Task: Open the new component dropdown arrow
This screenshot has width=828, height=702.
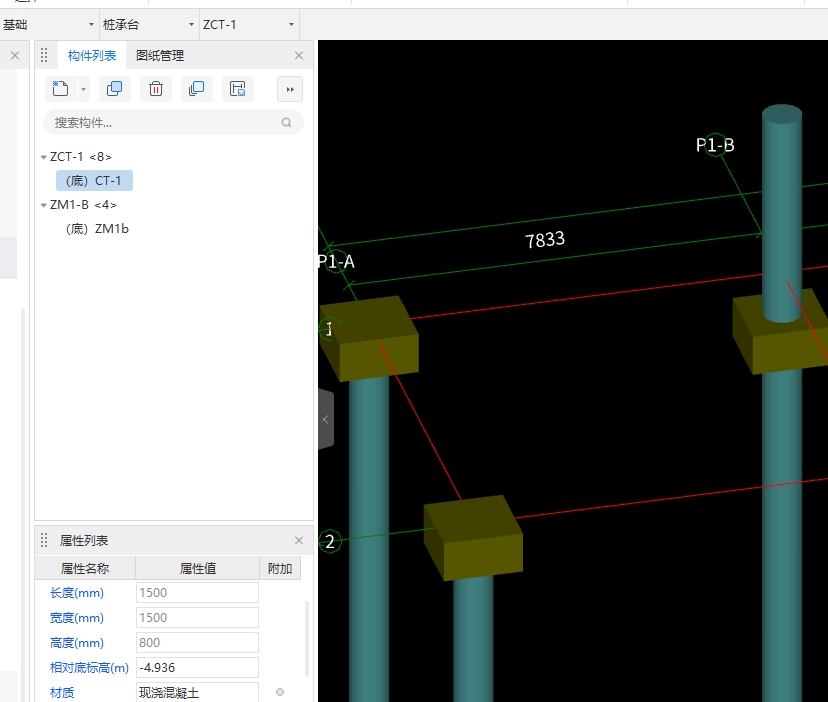Action: pos(83,89)
